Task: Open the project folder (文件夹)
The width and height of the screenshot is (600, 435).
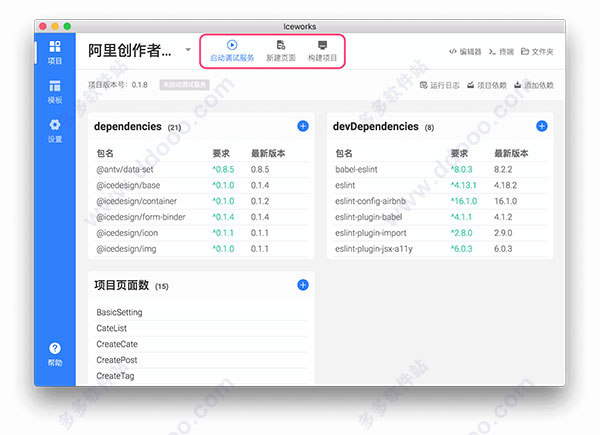Action: tap(537, 52)
